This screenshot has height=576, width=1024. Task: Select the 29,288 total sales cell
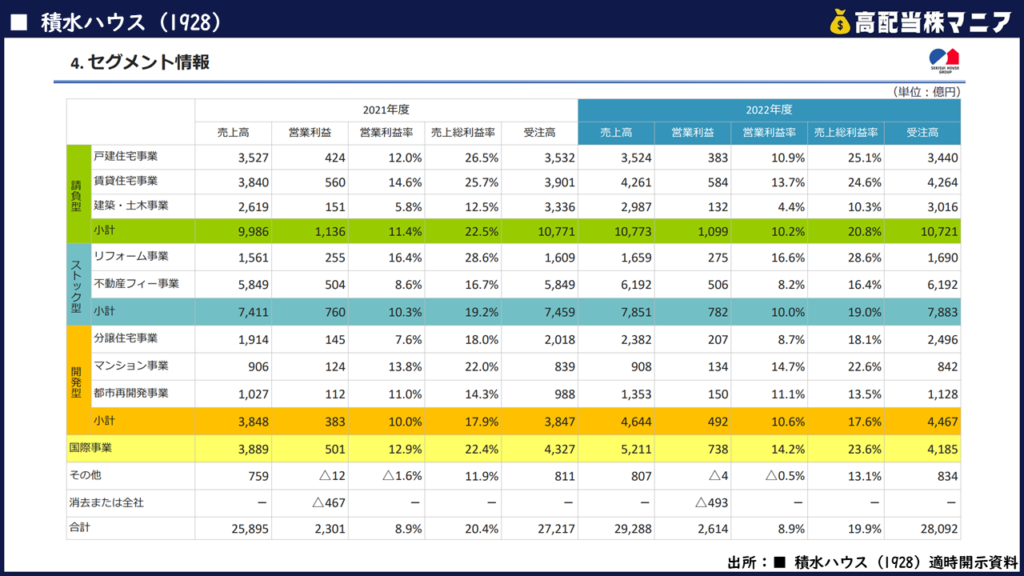click(x=633, y=530)
